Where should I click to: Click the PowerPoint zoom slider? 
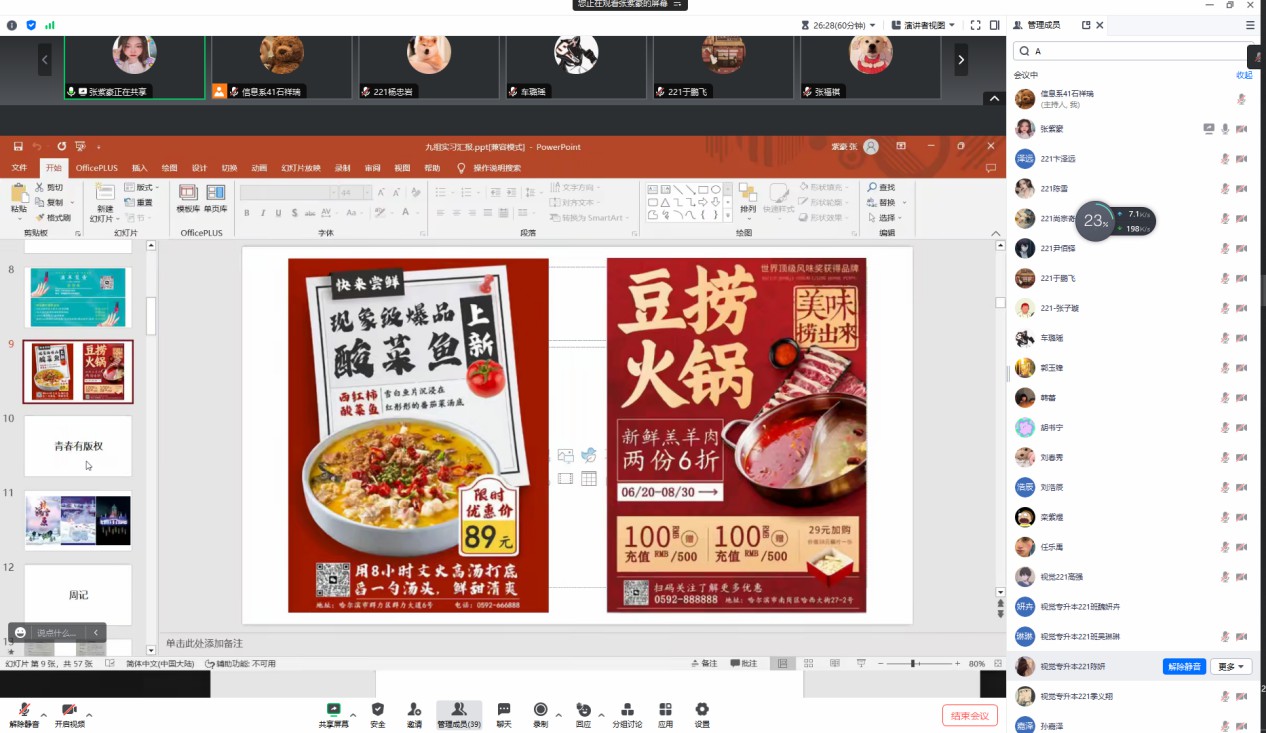click(x=913, y=664)
